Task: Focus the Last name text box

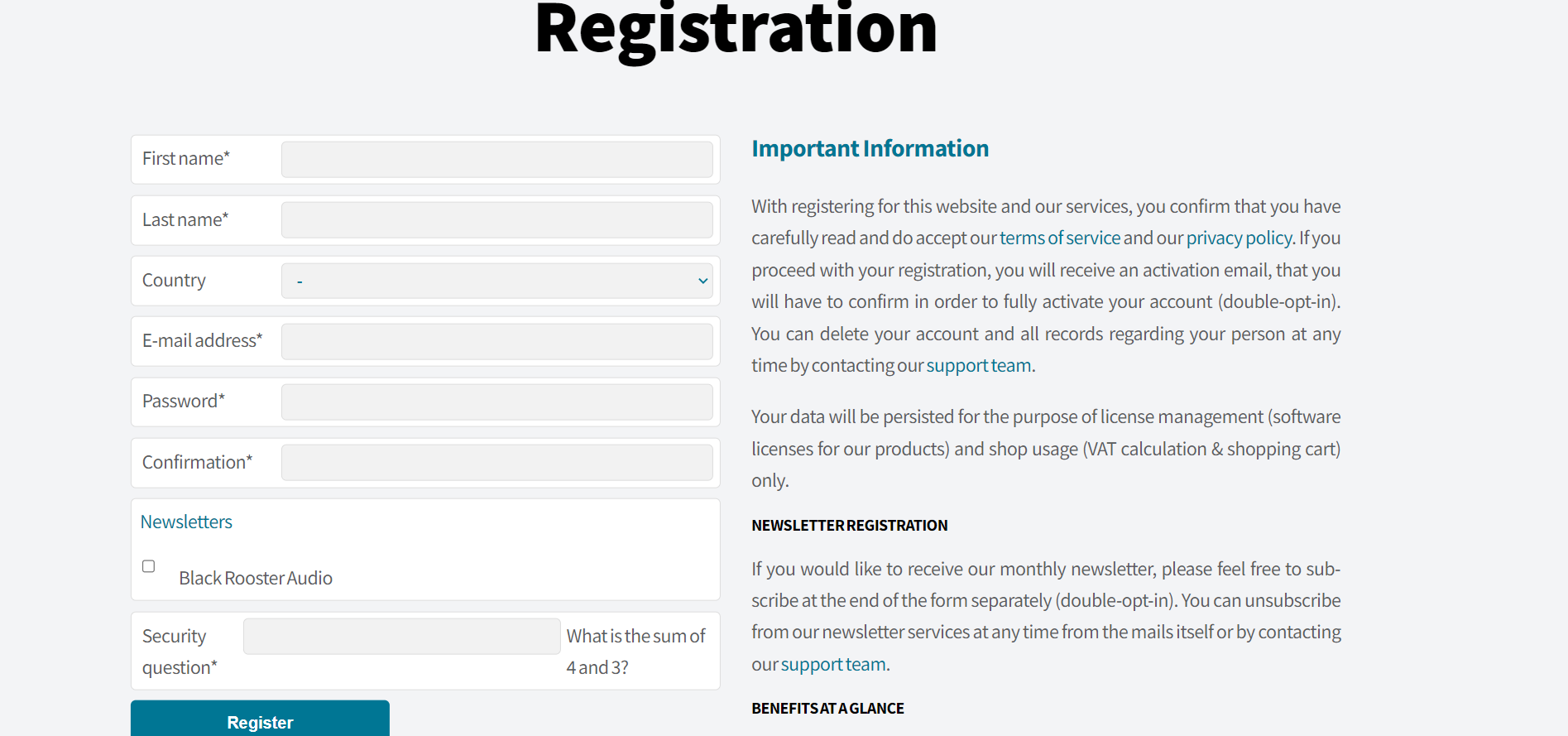Action: (496, 220)
